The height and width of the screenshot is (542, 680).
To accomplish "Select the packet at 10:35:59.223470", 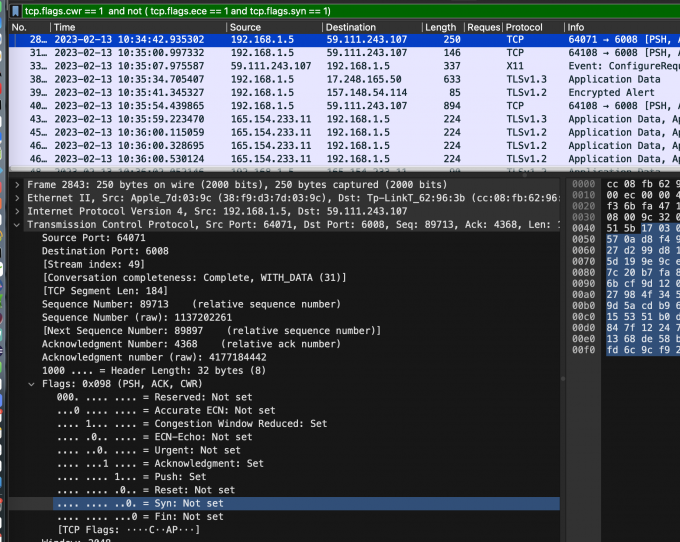I will (x=344, y=119).
